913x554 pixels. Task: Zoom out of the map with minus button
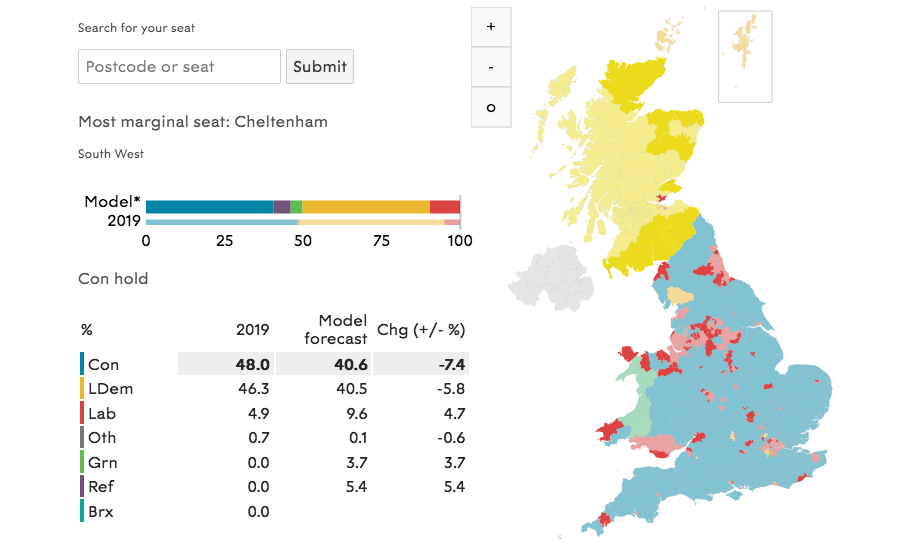pyautogui.click(x=491, y=67)
